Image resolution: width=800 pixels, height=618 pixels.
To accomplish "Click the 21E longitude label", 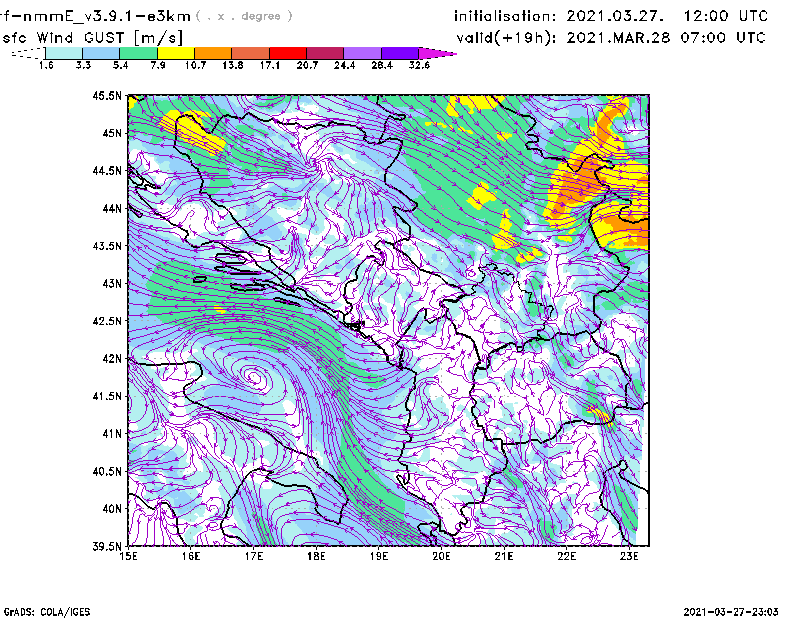I will tap(504, 556).
